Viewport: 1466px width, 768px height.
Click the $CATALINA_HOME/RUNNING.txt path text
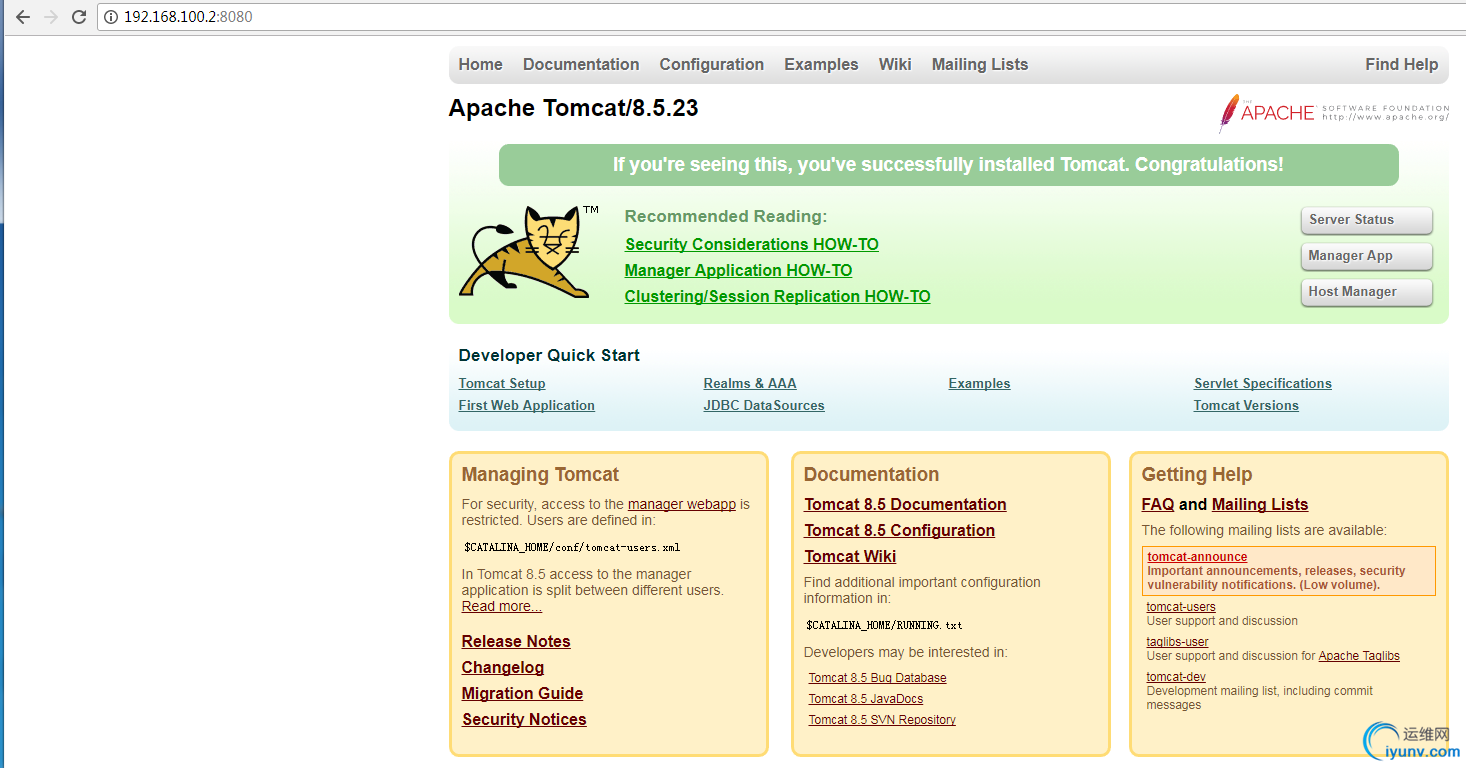(x=884, y=625)
